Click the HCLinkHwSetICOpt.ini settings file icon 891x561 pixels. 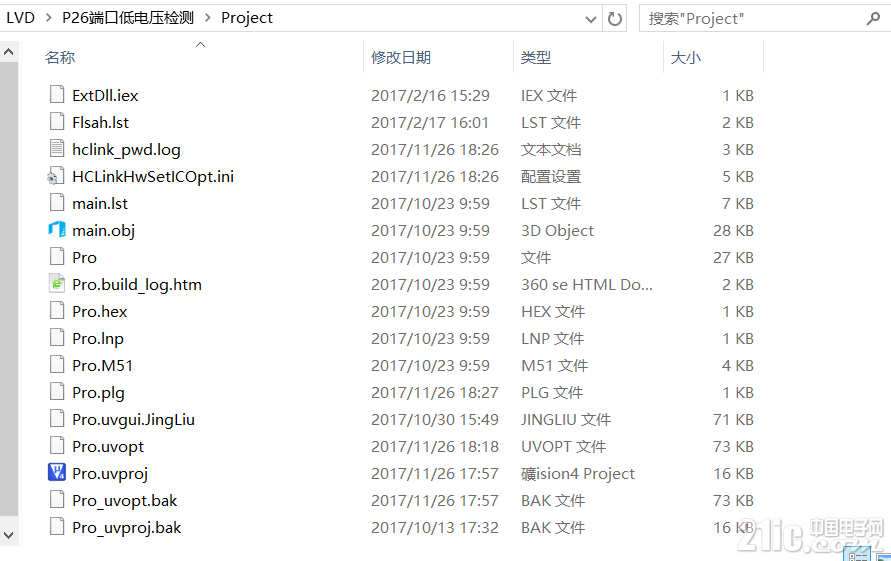tap(56, 176)
